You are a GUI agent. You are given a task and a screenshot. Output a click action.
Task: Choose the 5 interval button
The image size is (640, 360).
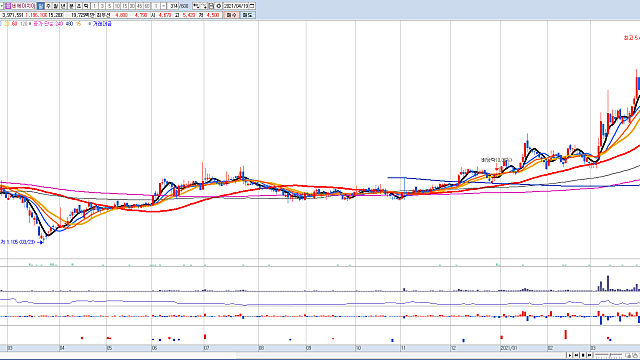[109, 6]
